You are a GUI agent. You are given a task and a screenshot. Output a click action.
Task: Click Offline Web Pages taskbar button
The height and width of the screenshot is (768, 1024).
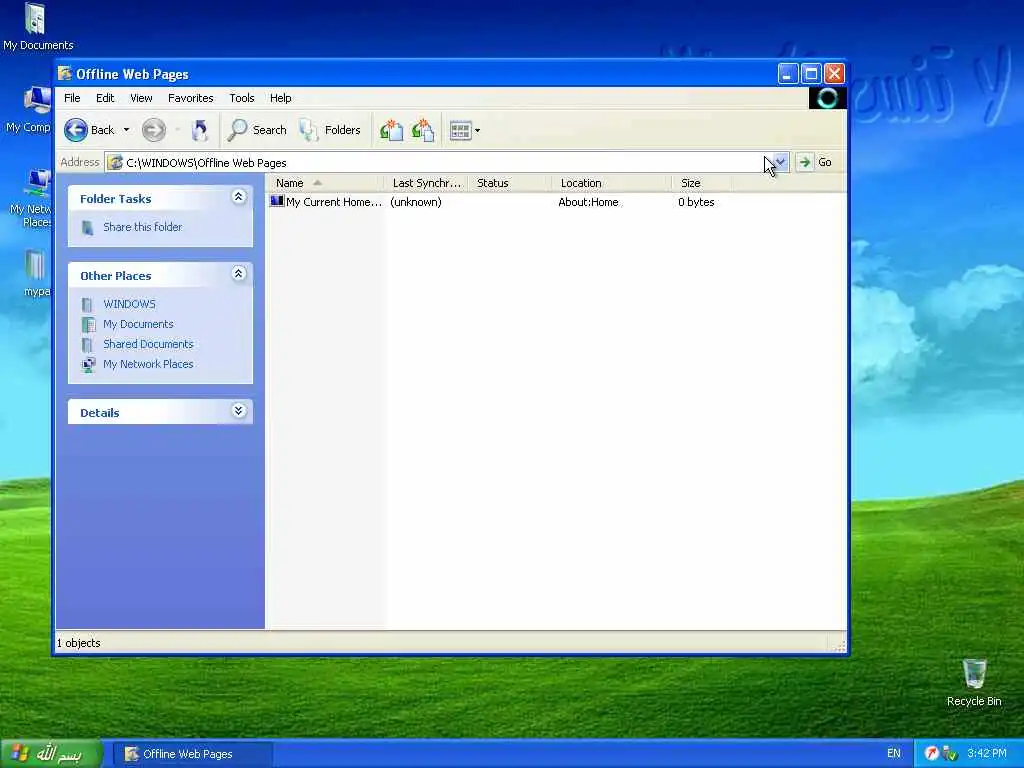[x=193, y=754]
